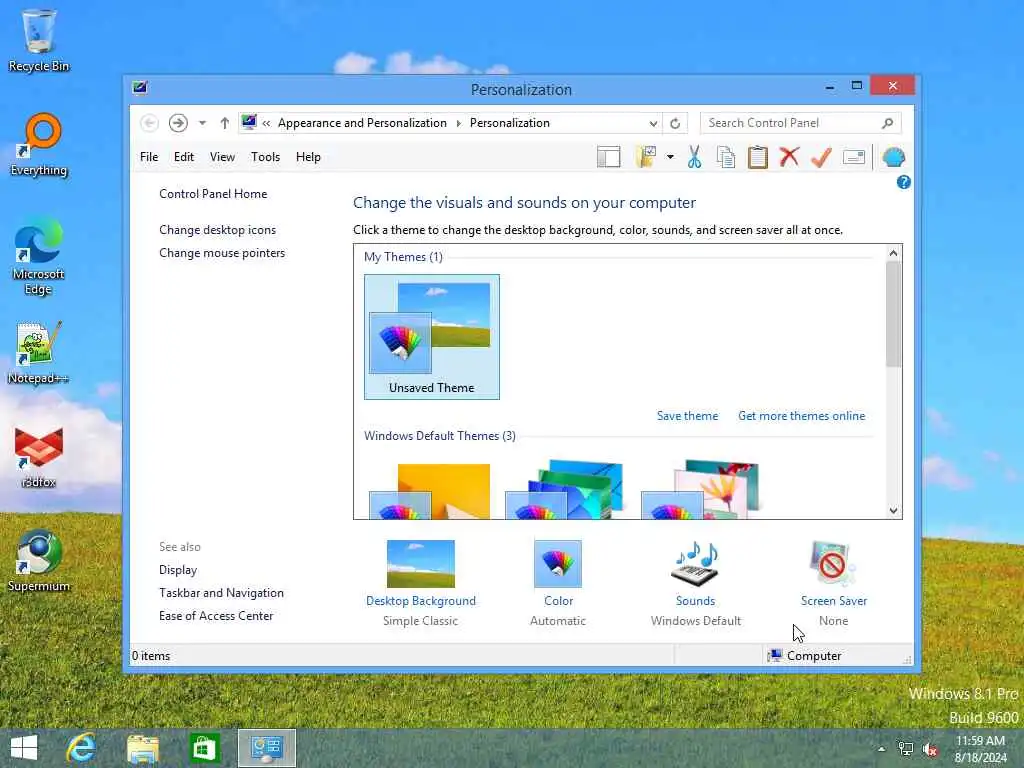Click Appearance and Personalization breadcrumb

point(362,123)
